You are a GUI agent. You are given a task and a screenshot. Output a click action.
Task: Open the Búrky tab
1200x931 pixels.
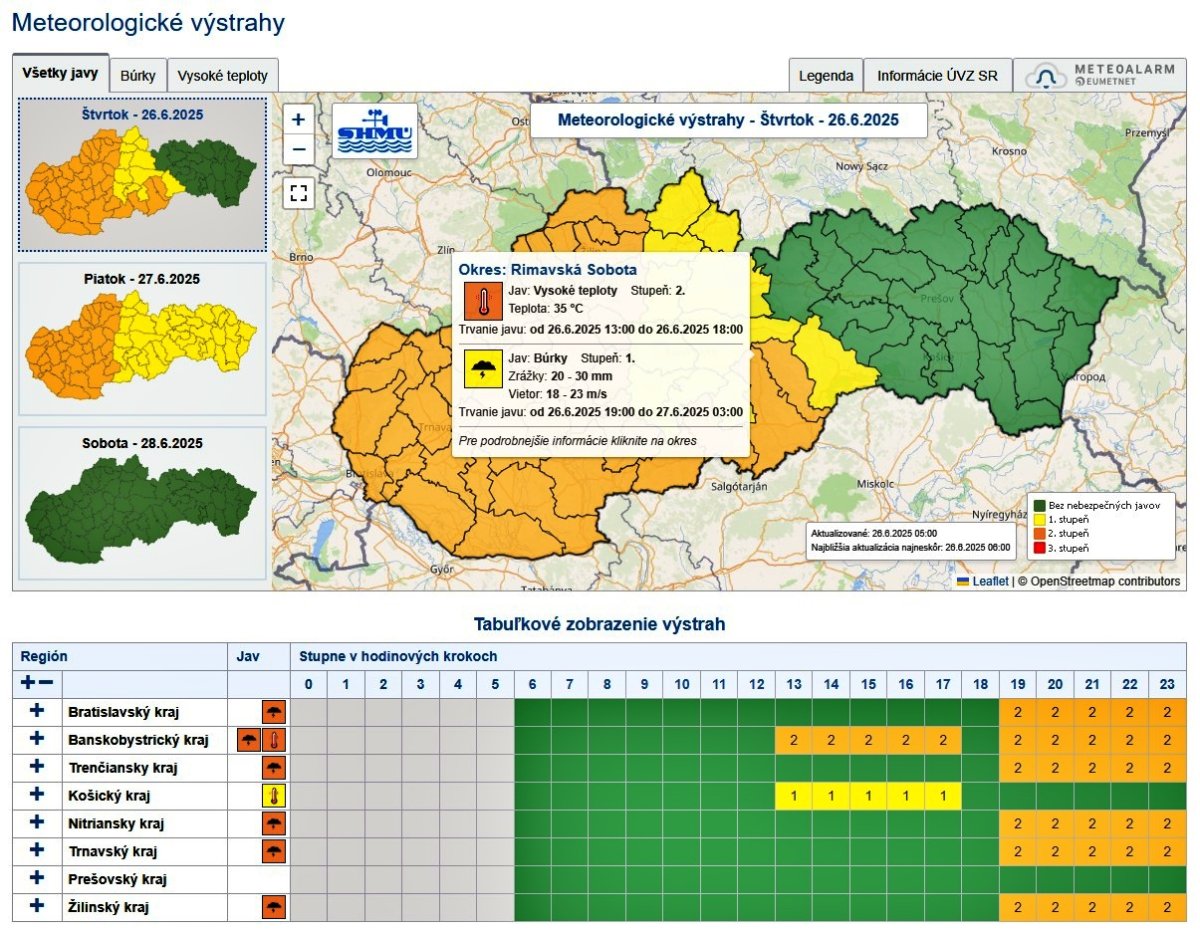coord(138,75)
